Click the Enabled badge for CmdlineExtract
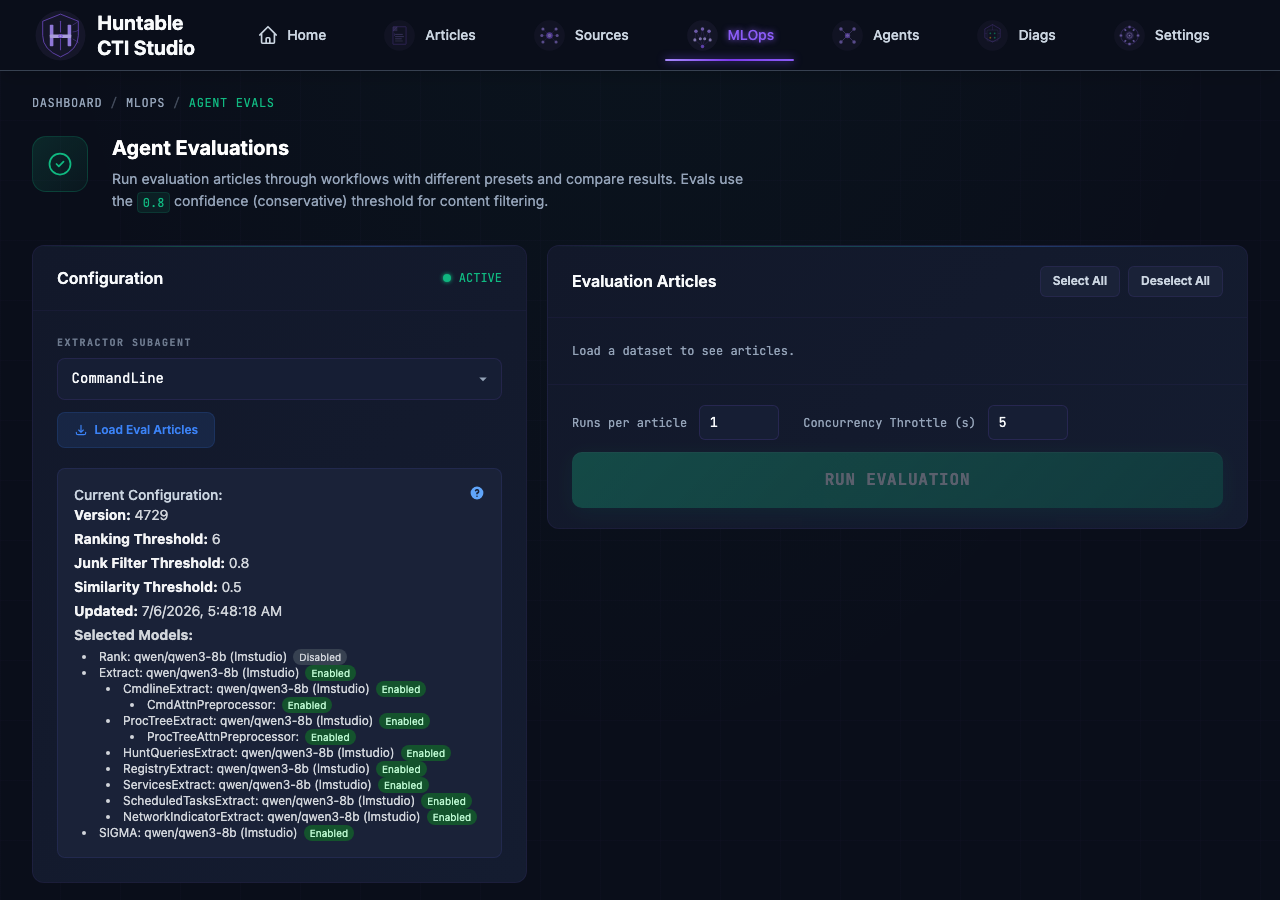Screen dimensions: 1280x900 point(401,689)
